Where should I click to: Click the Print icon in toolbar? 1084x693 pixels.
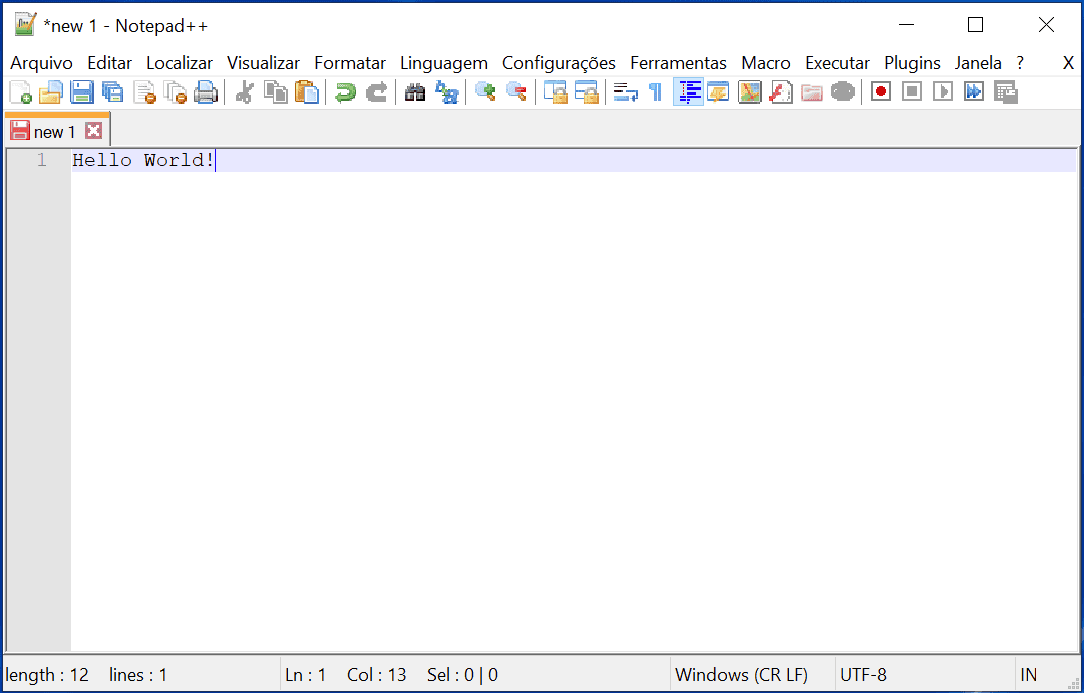[206, 93]
